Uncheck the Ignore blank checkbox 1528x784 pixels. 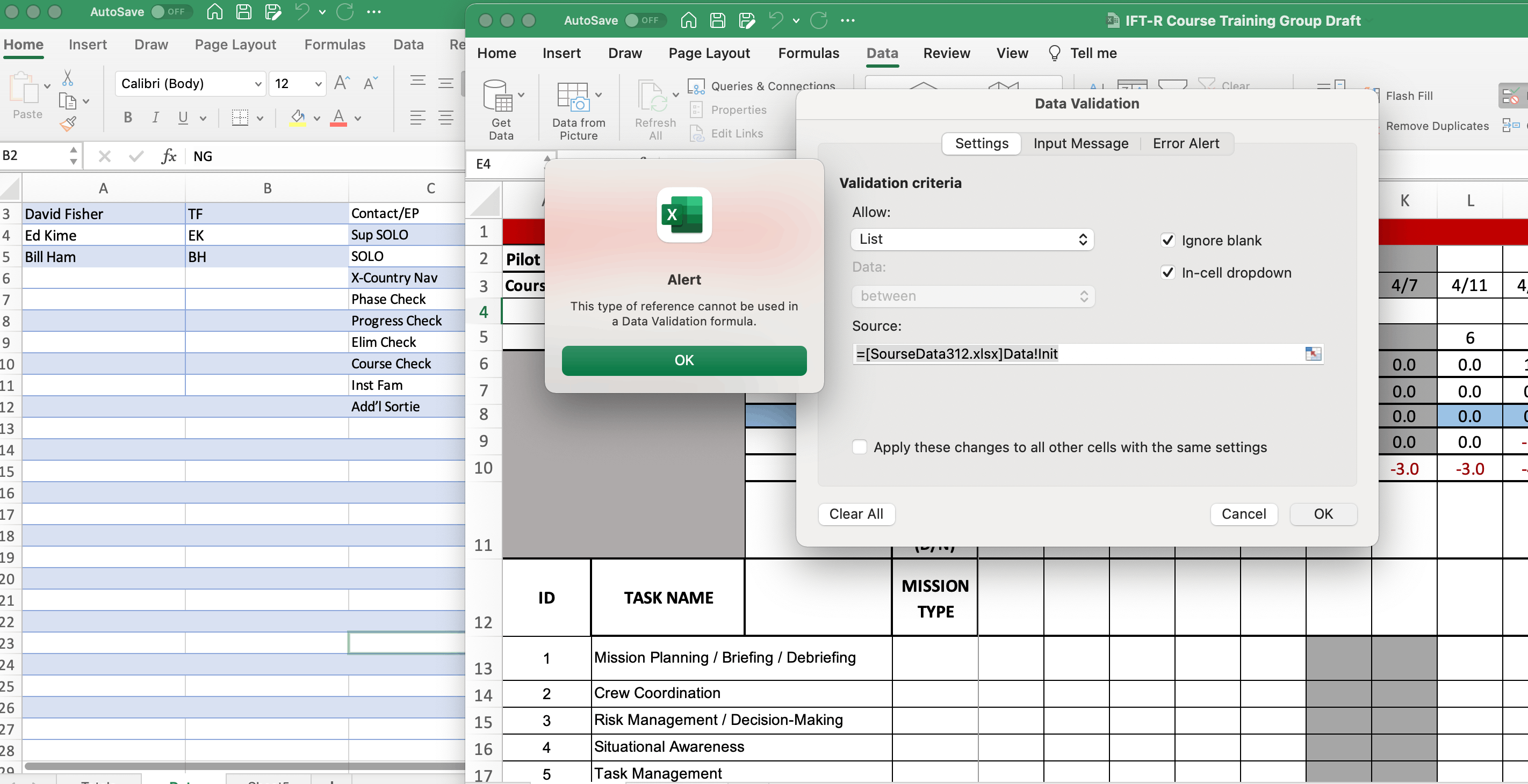[1167, 240]
